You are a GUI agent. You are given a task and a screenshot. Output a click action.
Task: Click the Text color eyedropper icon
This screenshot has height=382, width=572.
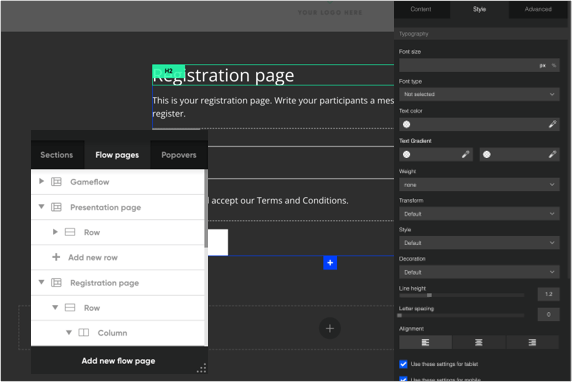(552, 124)
